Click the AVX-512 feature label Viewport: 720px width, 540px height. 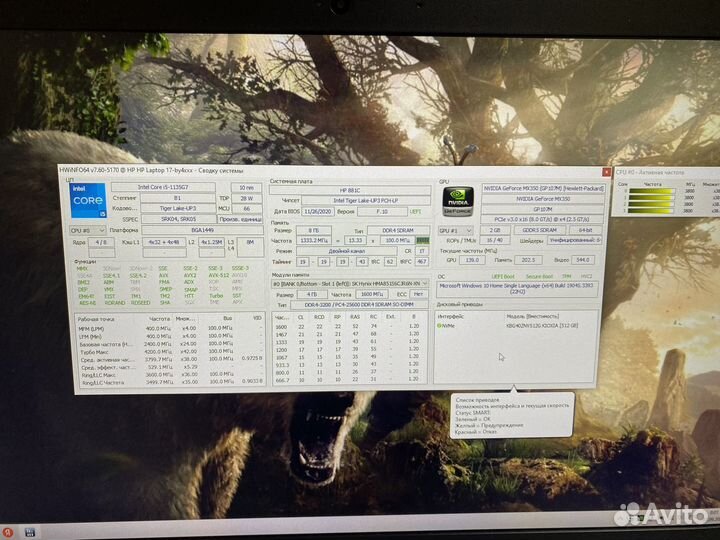point(219,276)
